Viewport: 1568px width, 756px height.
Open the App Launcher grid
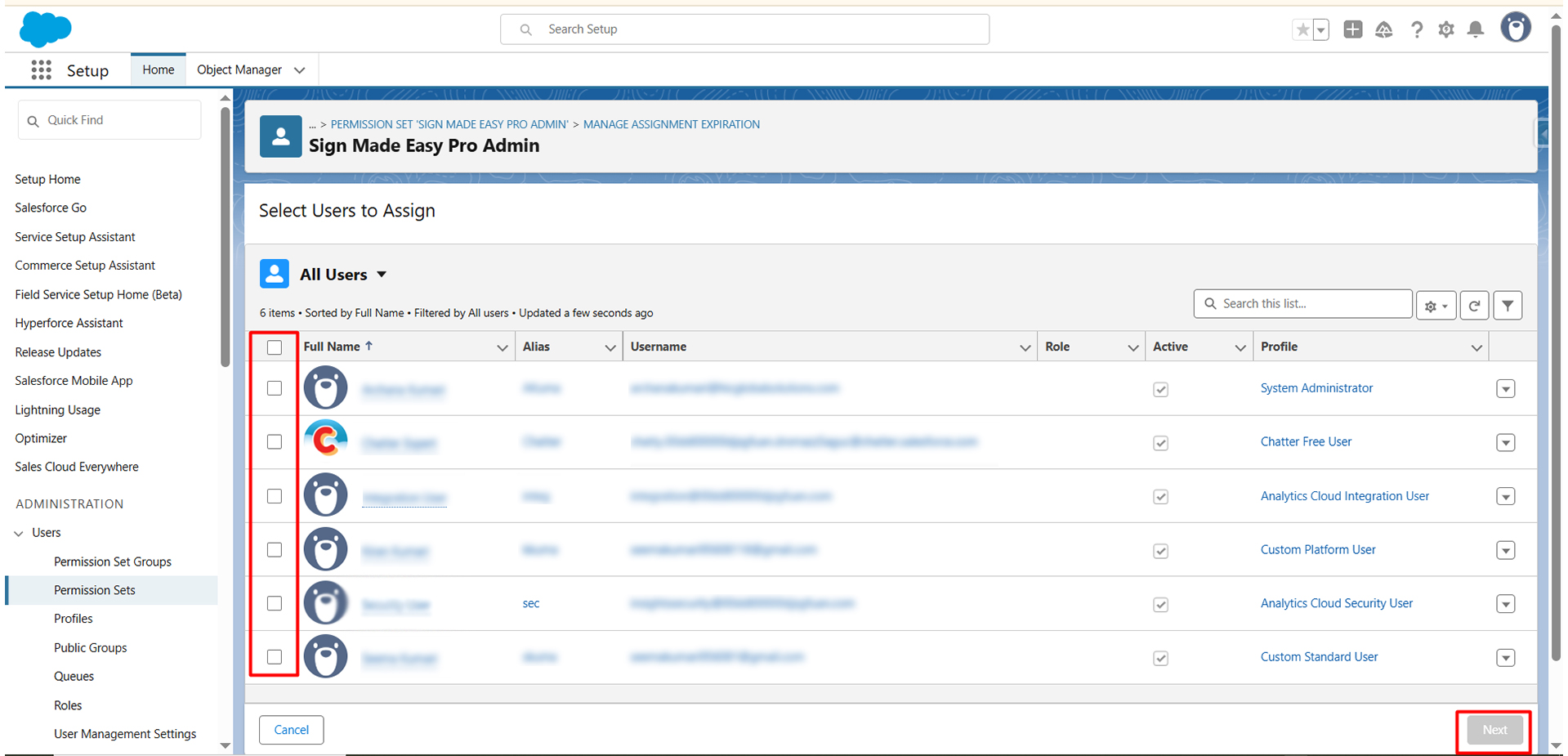click(41, 70)
